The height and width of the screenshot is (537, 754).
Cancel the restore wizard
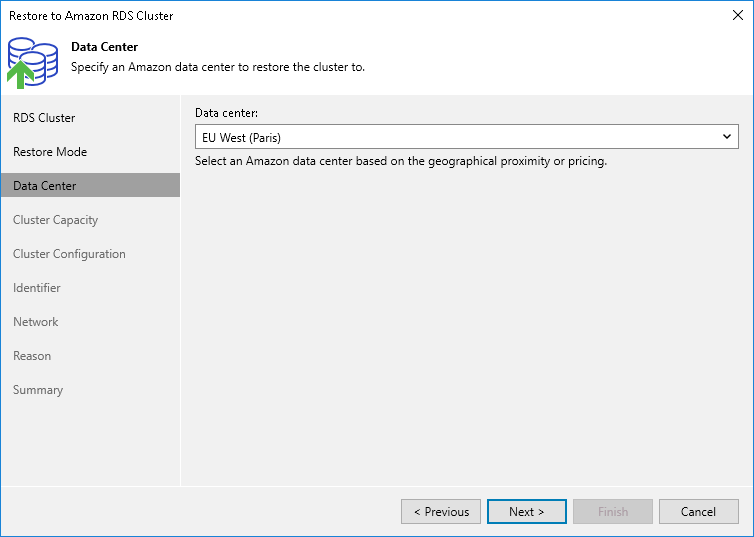tap(698, 512)
